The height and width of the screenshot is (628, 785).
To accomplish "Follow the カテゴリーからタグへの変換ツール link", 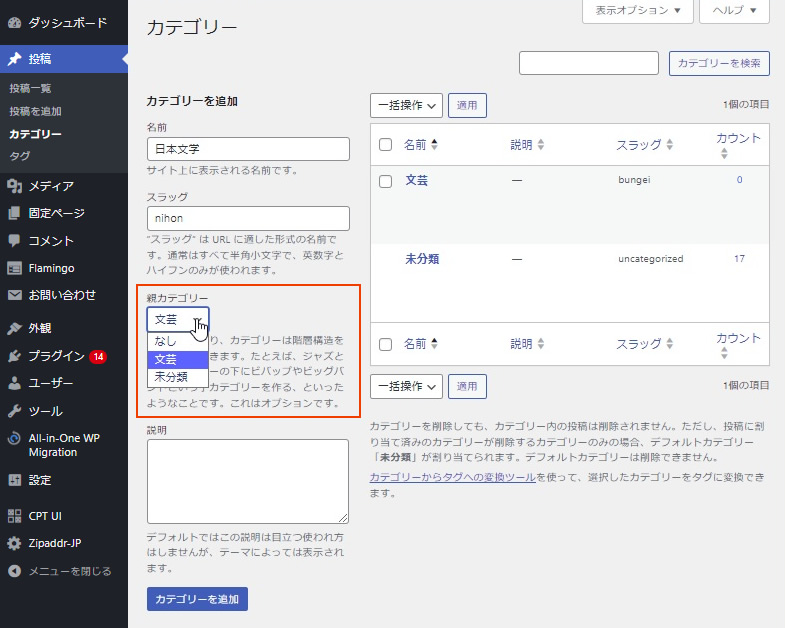I will (x=452, y=478).
